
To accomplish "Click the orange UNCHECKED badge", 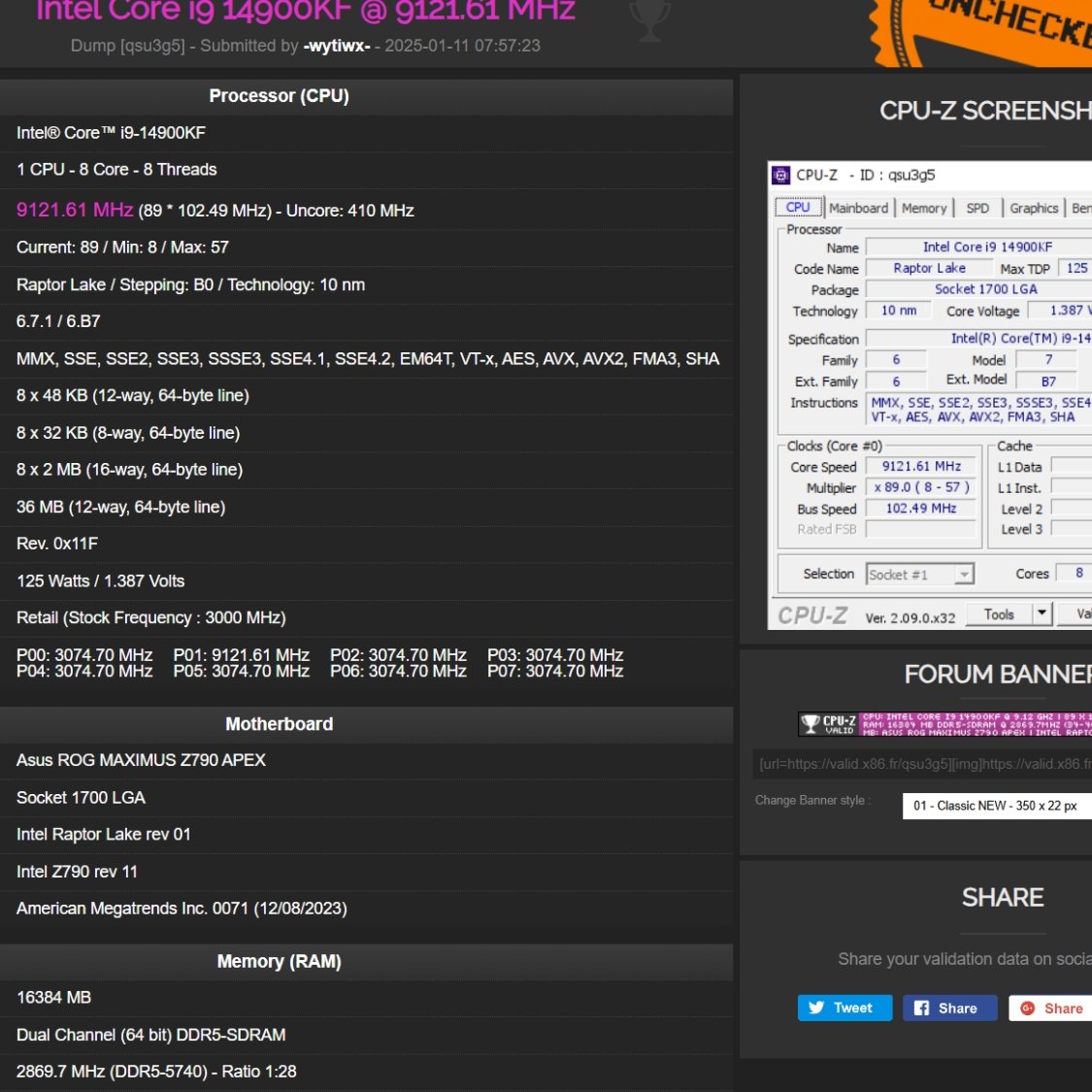I will pos(982,31).
